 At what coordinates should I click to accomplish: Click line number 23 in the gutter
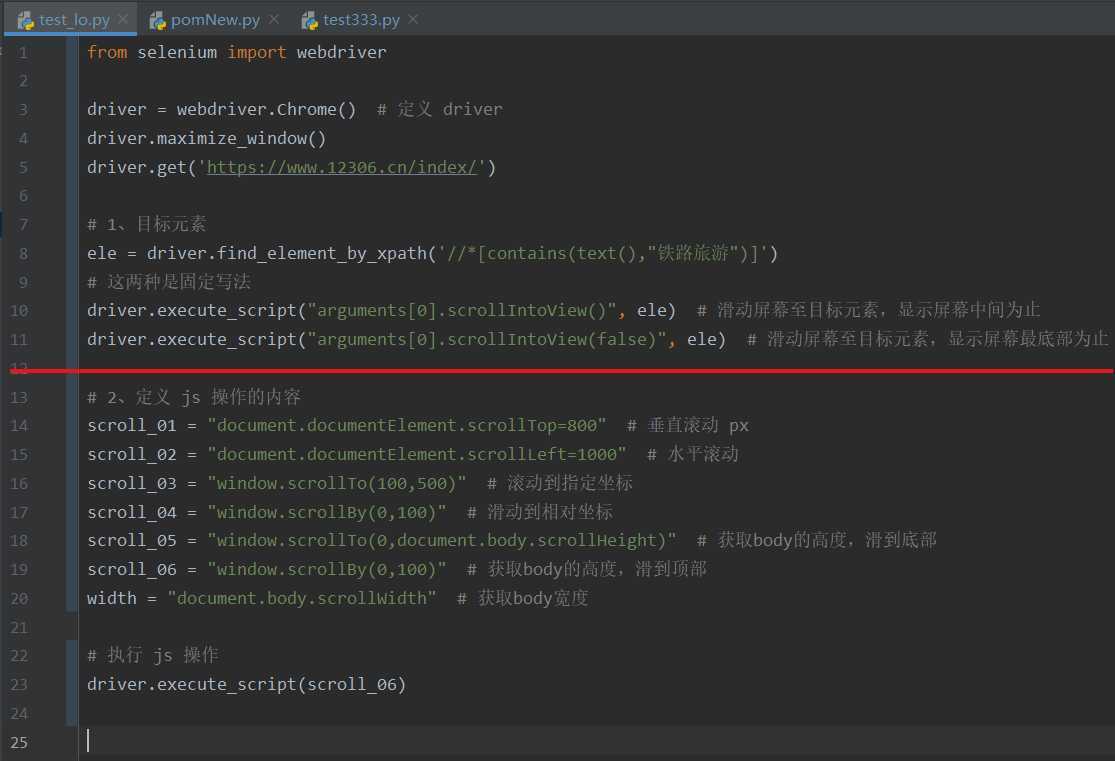point(19,685)
